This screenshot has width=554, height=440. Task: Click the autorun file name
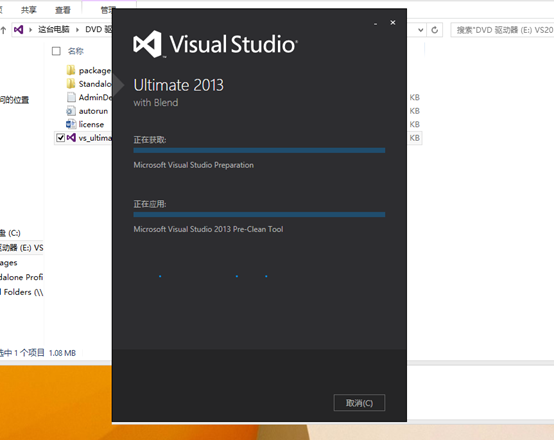(93, 111)
